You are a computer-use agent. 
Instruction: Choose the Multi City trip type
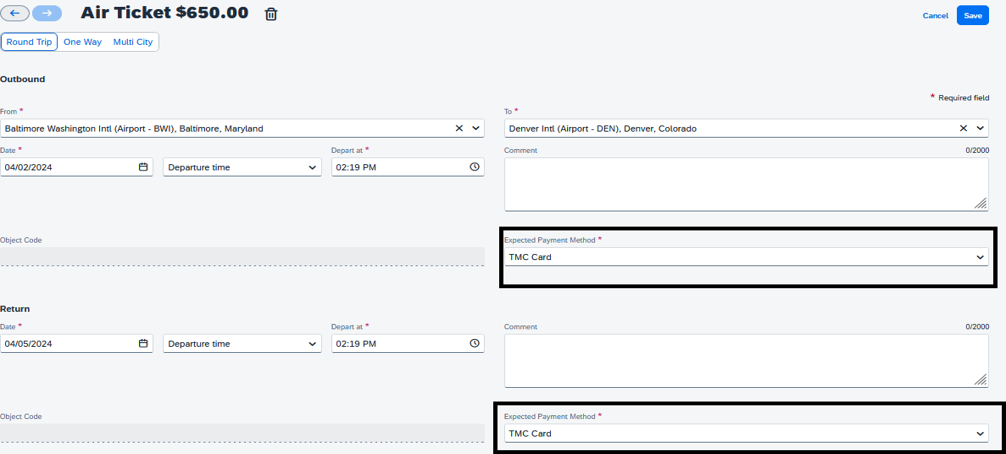pyautogui.click(x=133, y=42)
